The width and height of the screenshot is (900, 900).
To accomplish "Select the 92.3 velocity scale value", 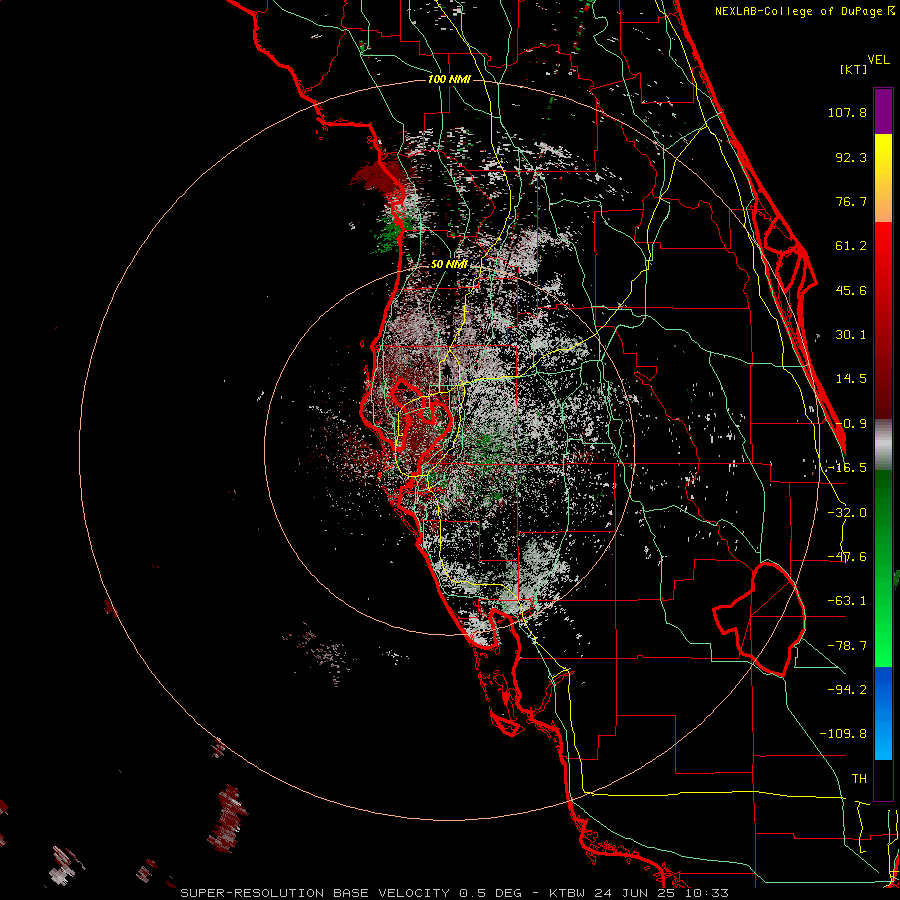I will 851,157.
